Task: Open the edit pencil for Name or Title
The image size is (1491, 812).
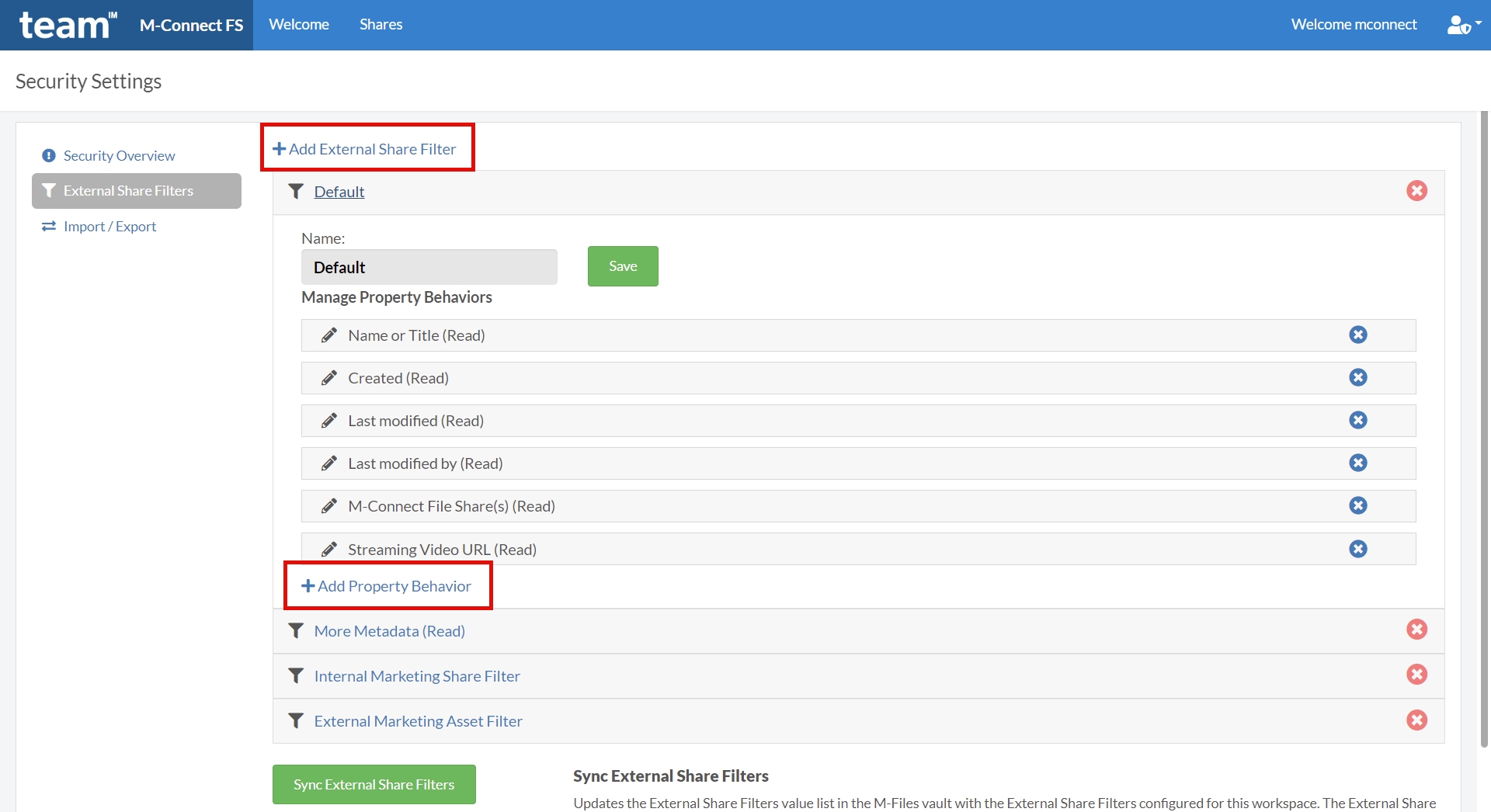Action: [329, 335]
